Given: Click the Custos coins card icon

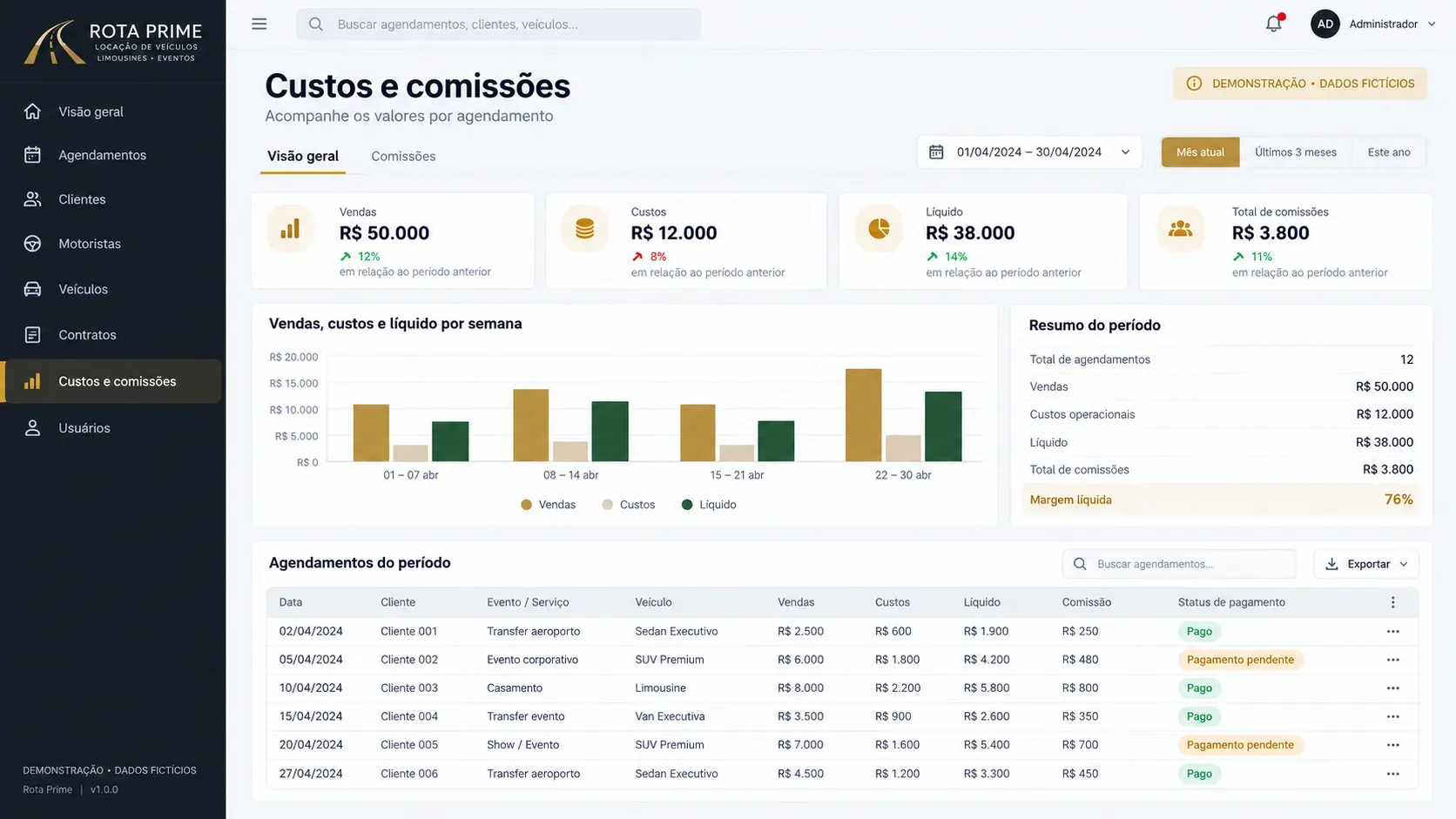Looking at the screenshot, I should 584,229.
